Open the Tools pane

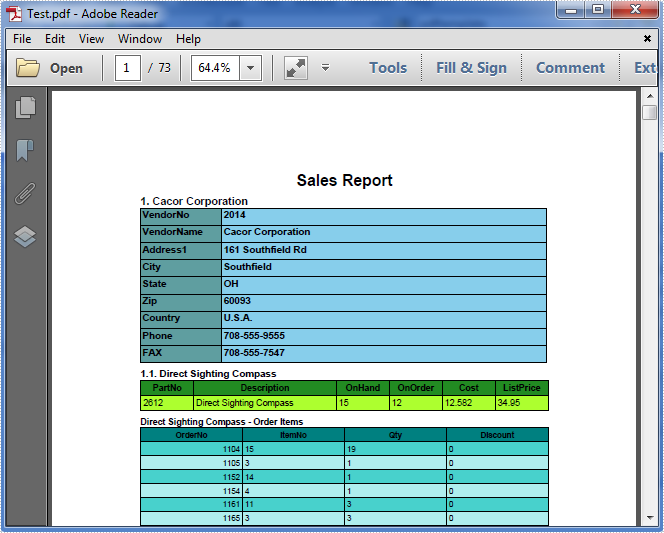[388, 68]
